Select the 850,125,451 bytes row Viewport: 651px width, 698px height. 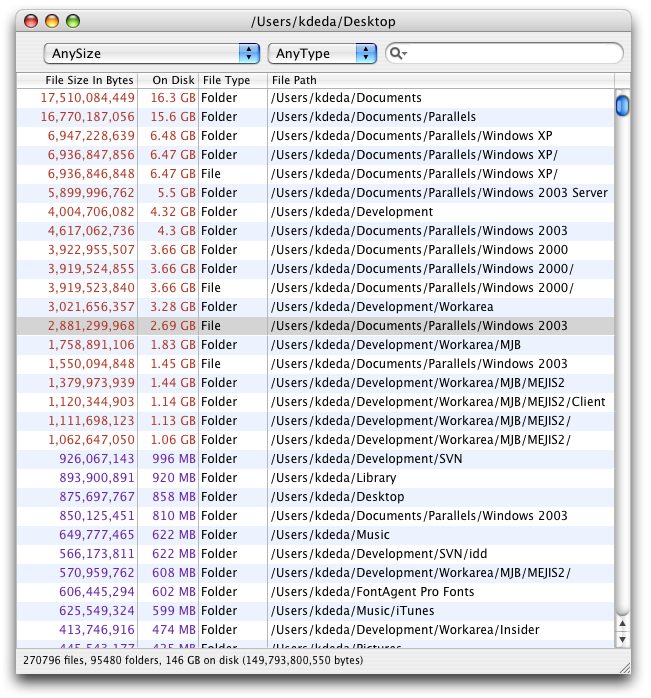(315, 515)
